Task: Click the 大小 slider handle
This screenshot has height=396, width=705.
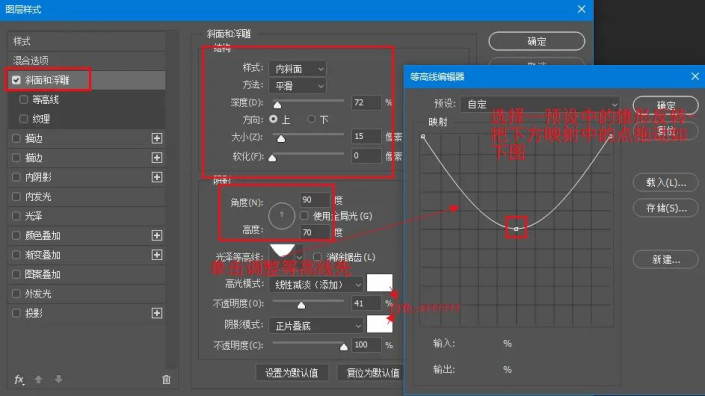Action: point(281,138)
